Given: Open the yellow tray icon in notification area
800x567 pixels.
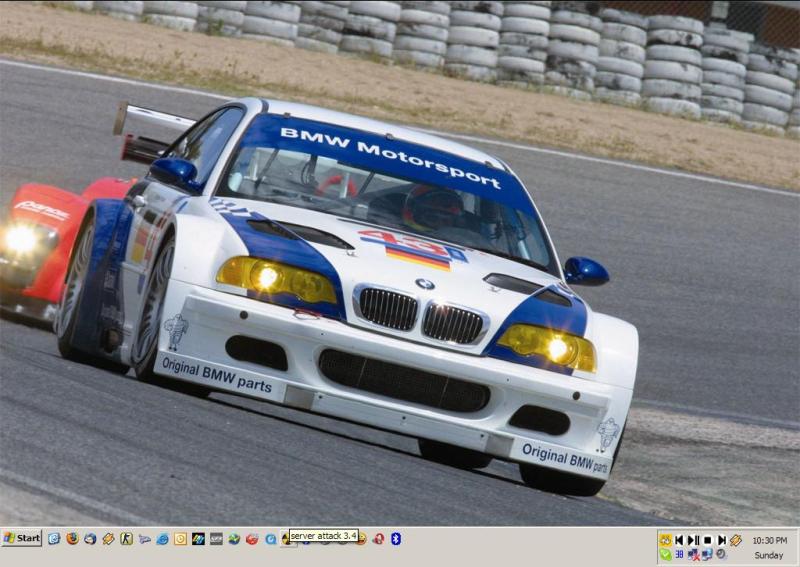Looking at the screenshot, I should [x=665, y=540].
